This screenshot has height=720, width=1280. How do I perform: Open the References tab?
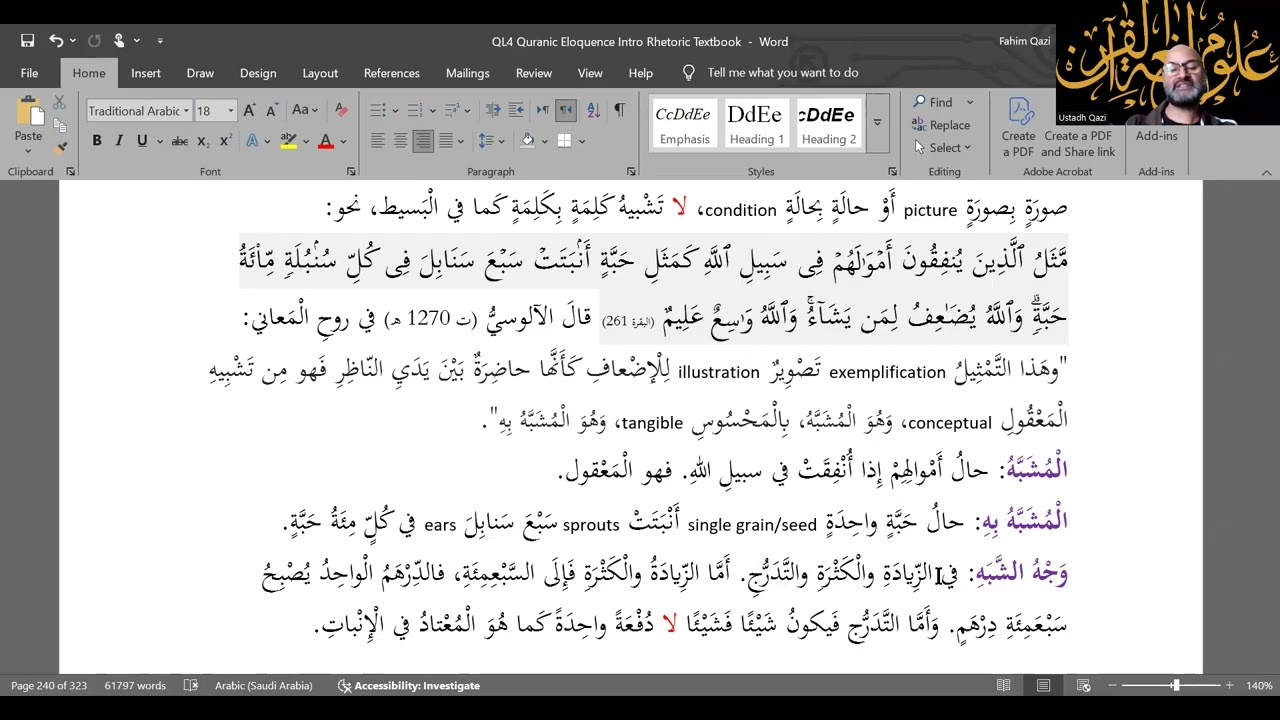tap(391, 73)
